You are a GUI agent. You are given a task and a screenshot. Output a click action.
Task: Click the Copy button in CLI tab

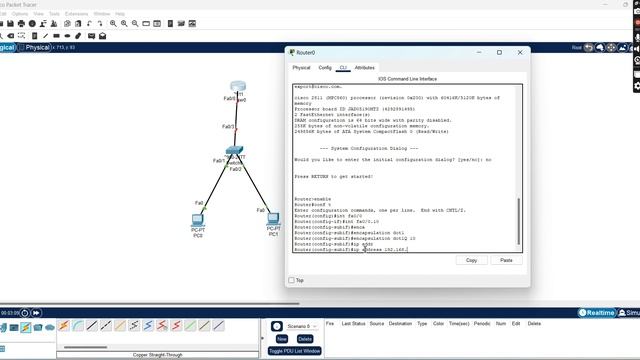point(471,260)
